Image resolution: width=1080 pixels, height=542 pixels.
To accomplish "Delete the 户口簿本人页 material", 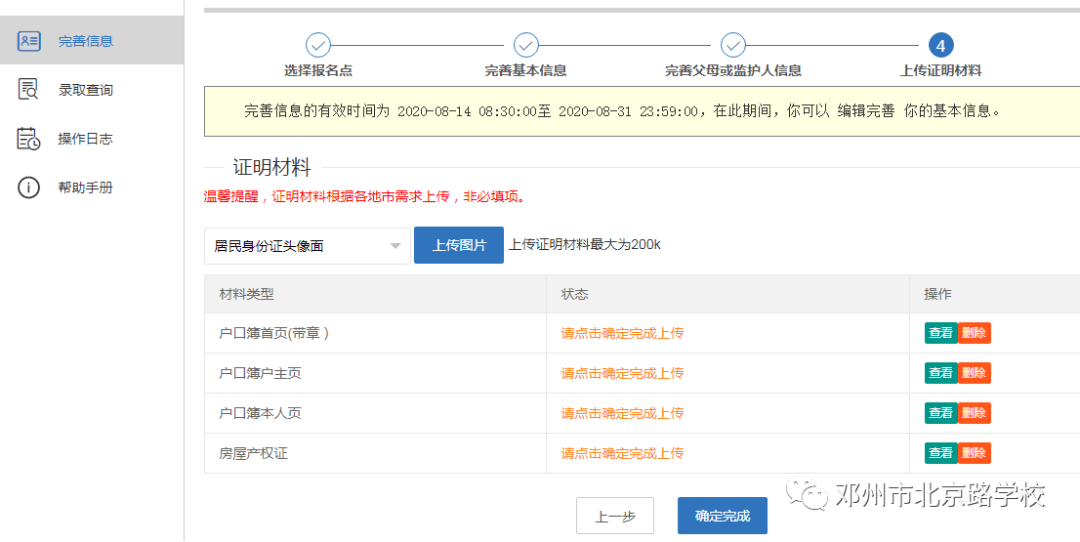I will pos(974,413).
